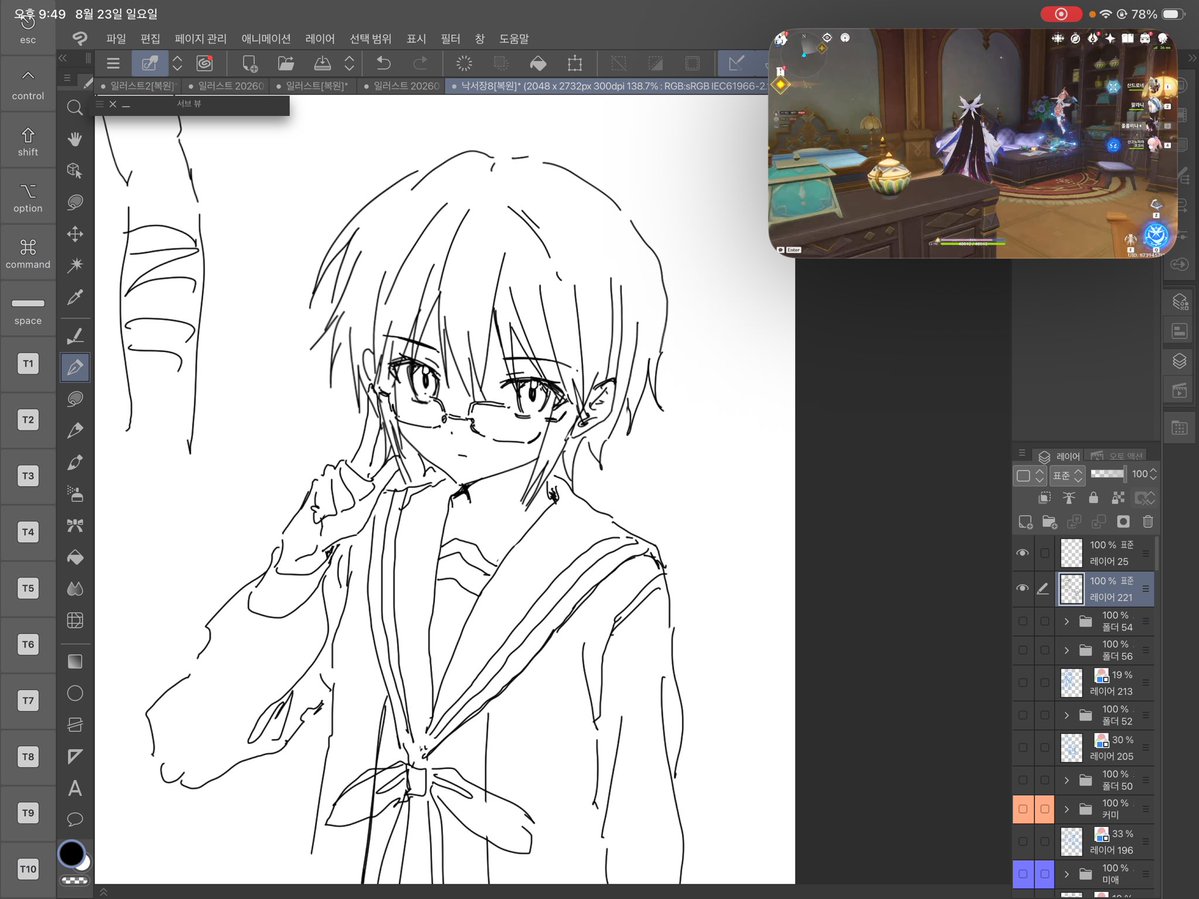Open the 필터 menu

point(450,38)
